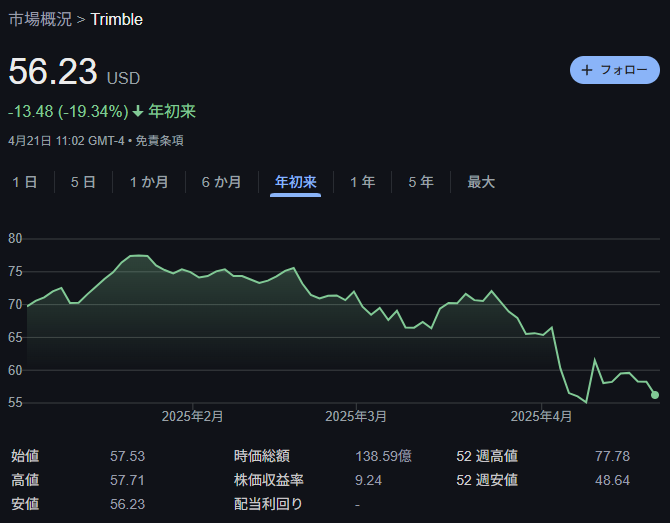Click the 56.23 current price
The width and height of the screenshot is (670, 523).
[x=53, y=72]
